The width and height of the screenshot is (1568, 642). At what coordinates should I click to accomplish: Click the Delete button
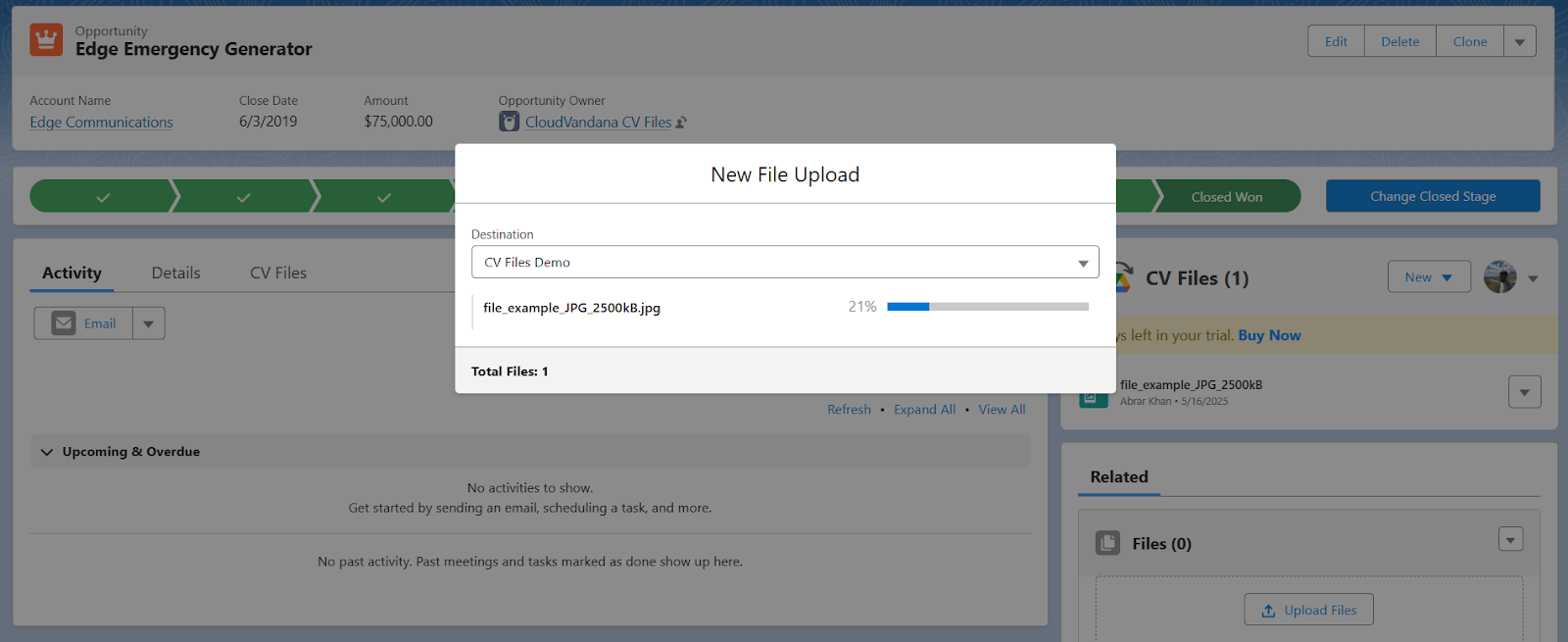(x=1400, y=41)
